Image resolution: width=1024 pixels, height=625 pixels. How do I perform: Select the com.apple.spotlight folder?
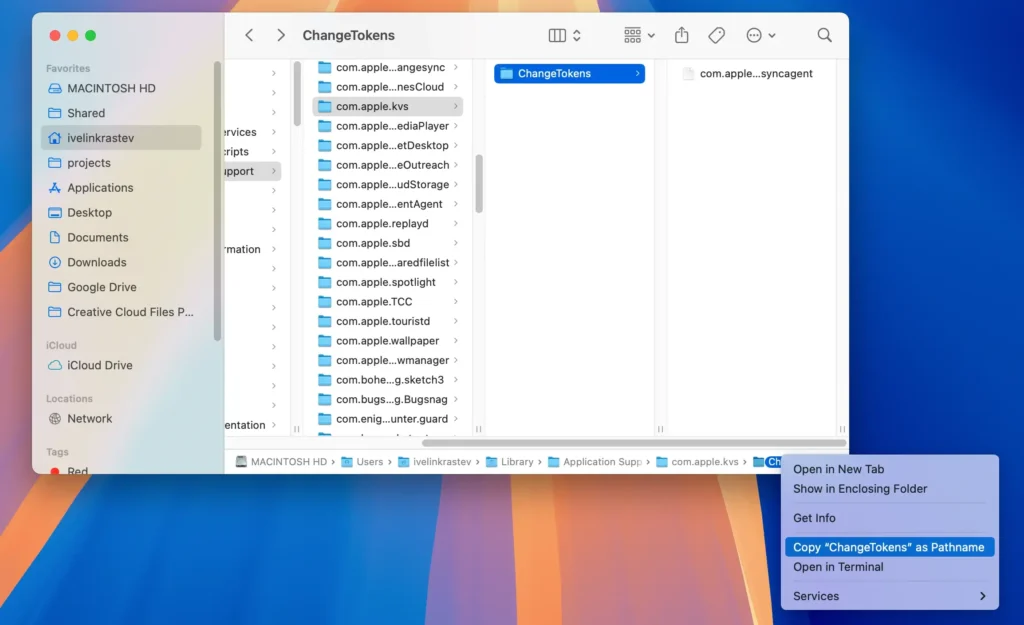(388, 282)
